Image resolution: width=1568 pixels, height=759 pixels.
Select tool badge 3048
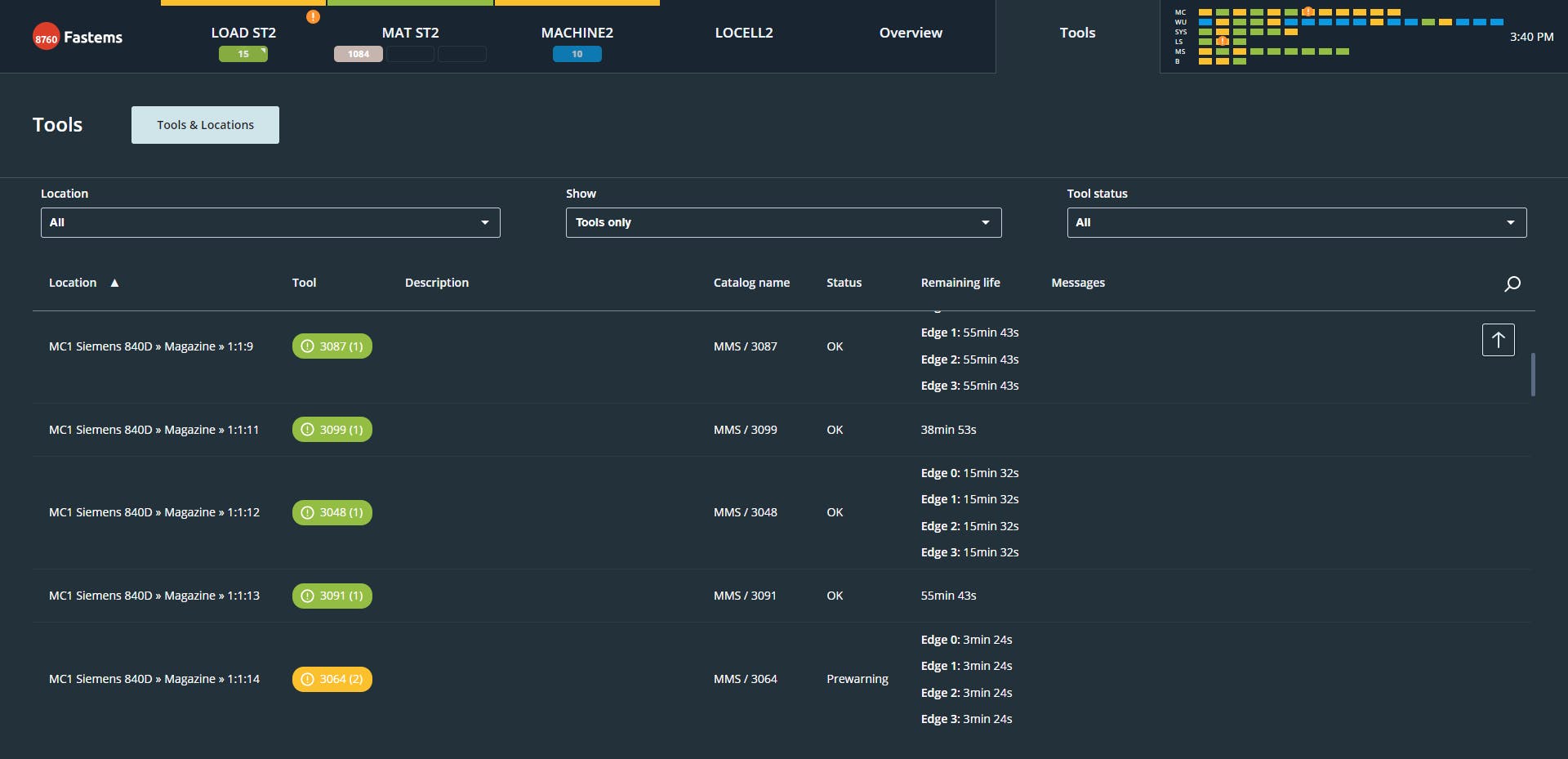pyautogui.click(x=332, y=512)
